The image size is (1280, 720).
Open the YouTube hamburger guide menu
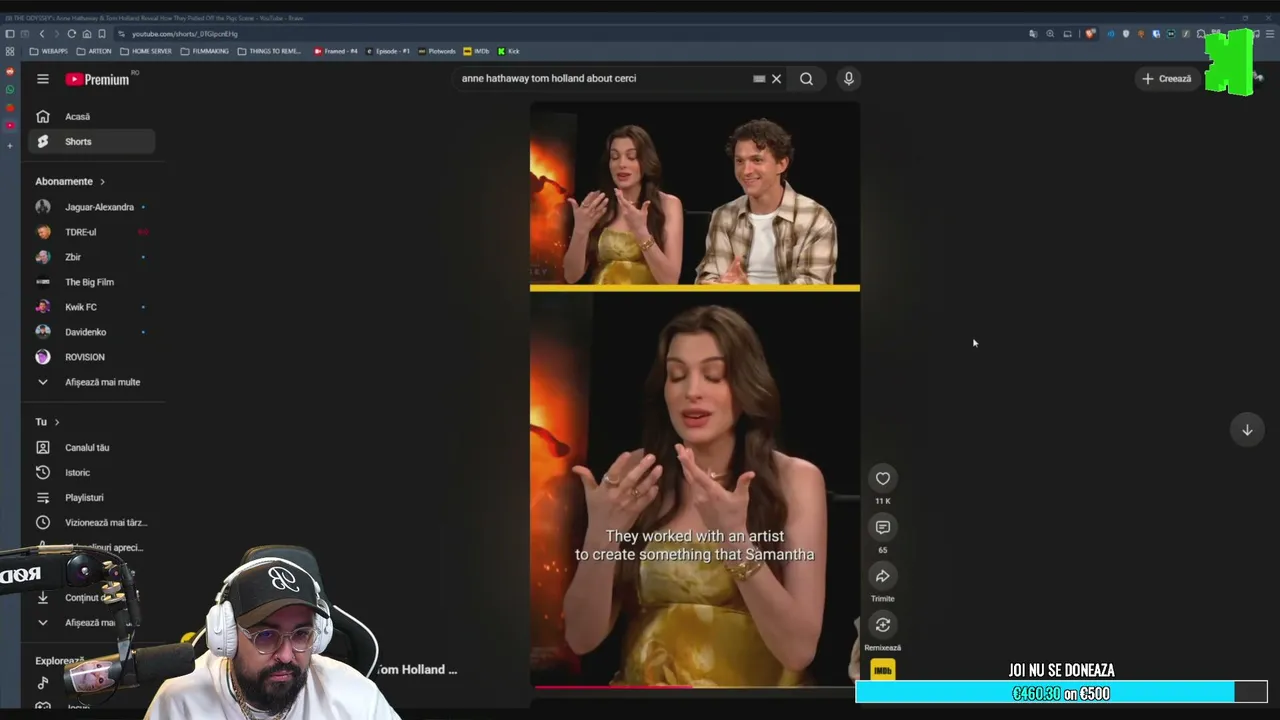[x=43, y=79]
